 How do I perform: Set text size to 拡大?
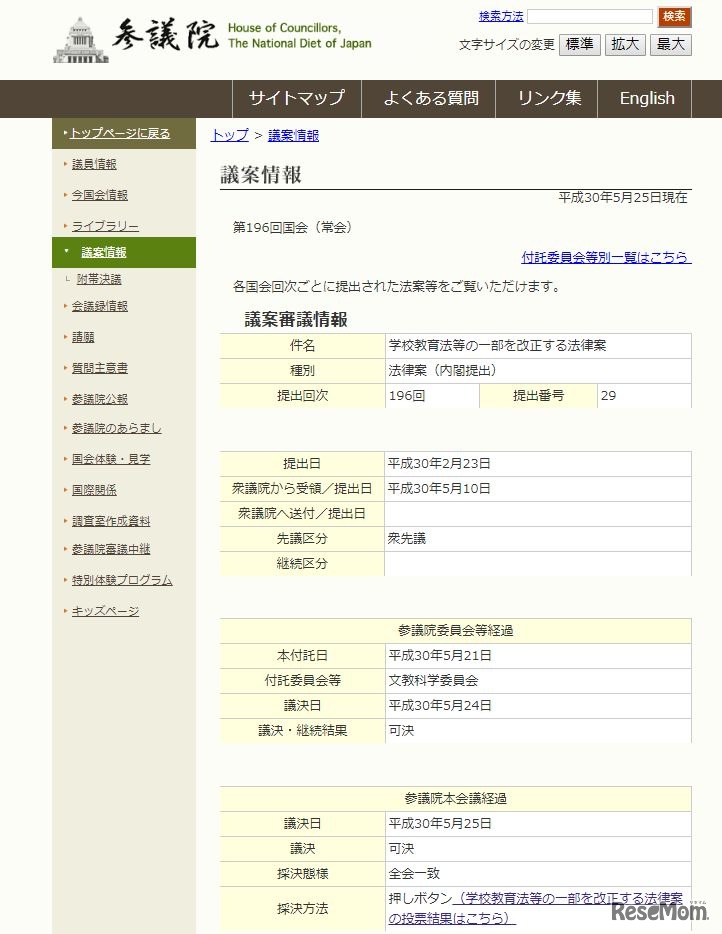click(625, 45)
